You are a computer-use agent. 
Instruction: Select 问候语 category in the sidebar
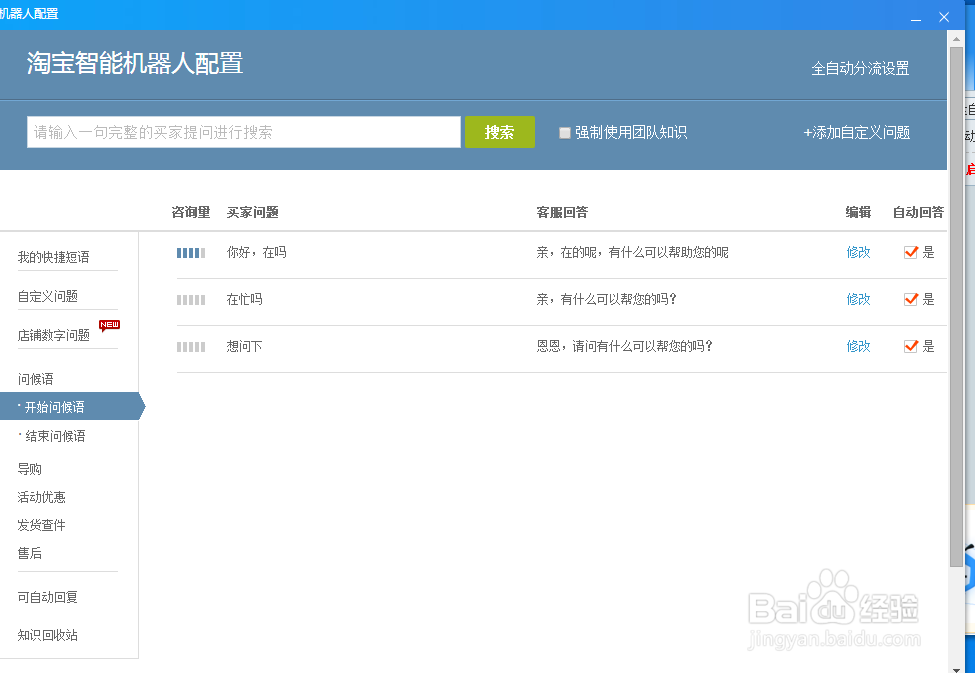35,379
